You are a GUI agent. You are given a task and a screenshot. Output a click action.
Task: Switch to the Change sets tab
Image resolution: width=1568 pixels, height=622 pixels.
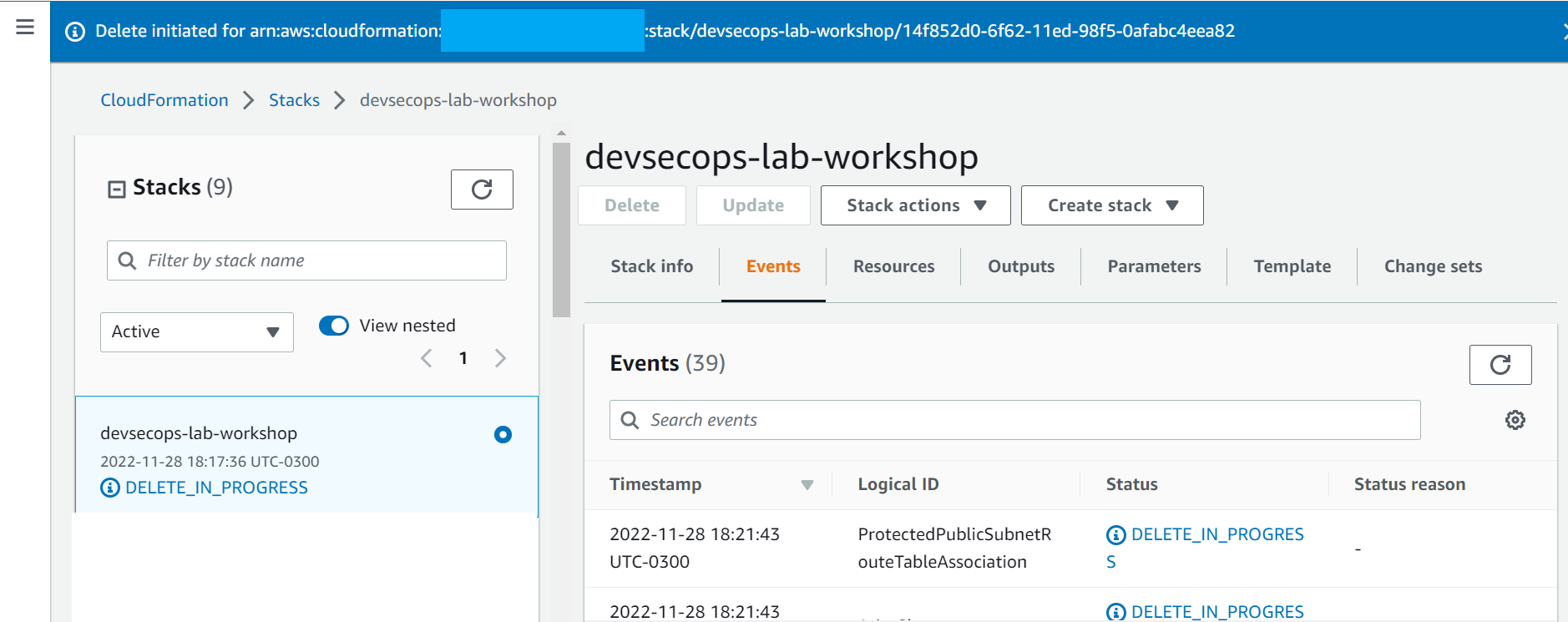click(1434, 266)
